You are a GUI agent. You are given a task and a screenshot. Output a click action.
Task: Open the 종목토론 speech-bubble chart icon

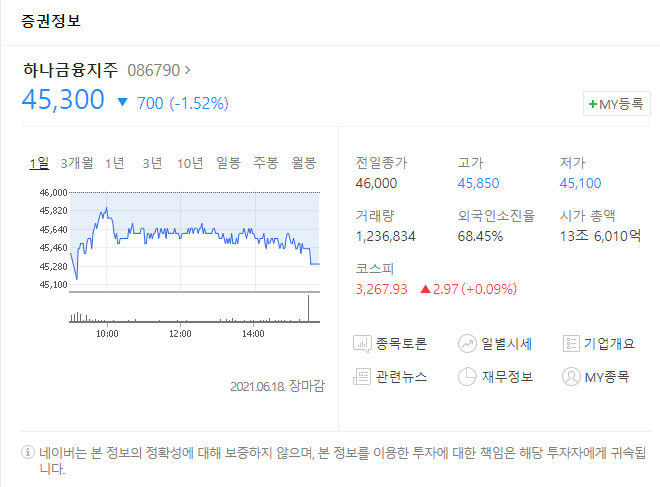click(362, 344)
